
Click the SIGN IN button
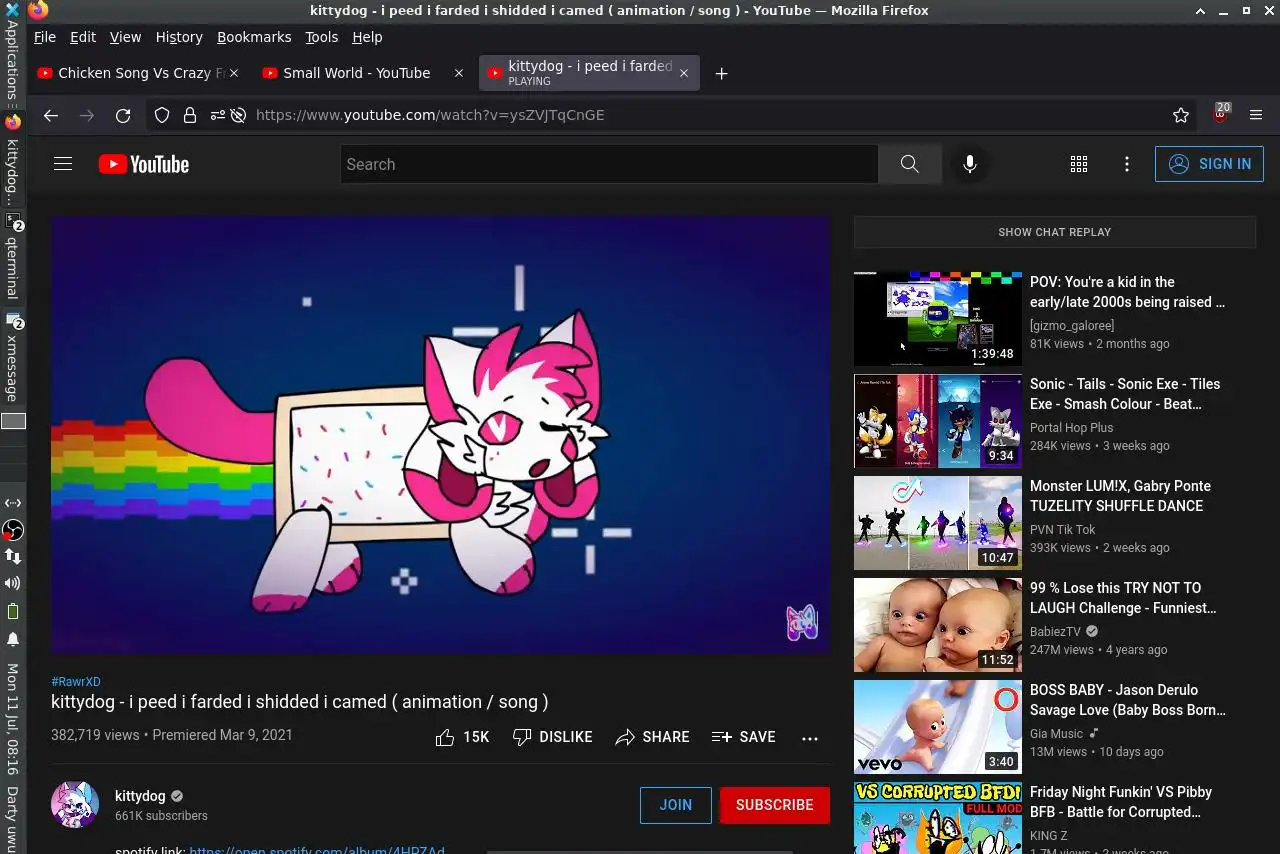(1209, 164)
